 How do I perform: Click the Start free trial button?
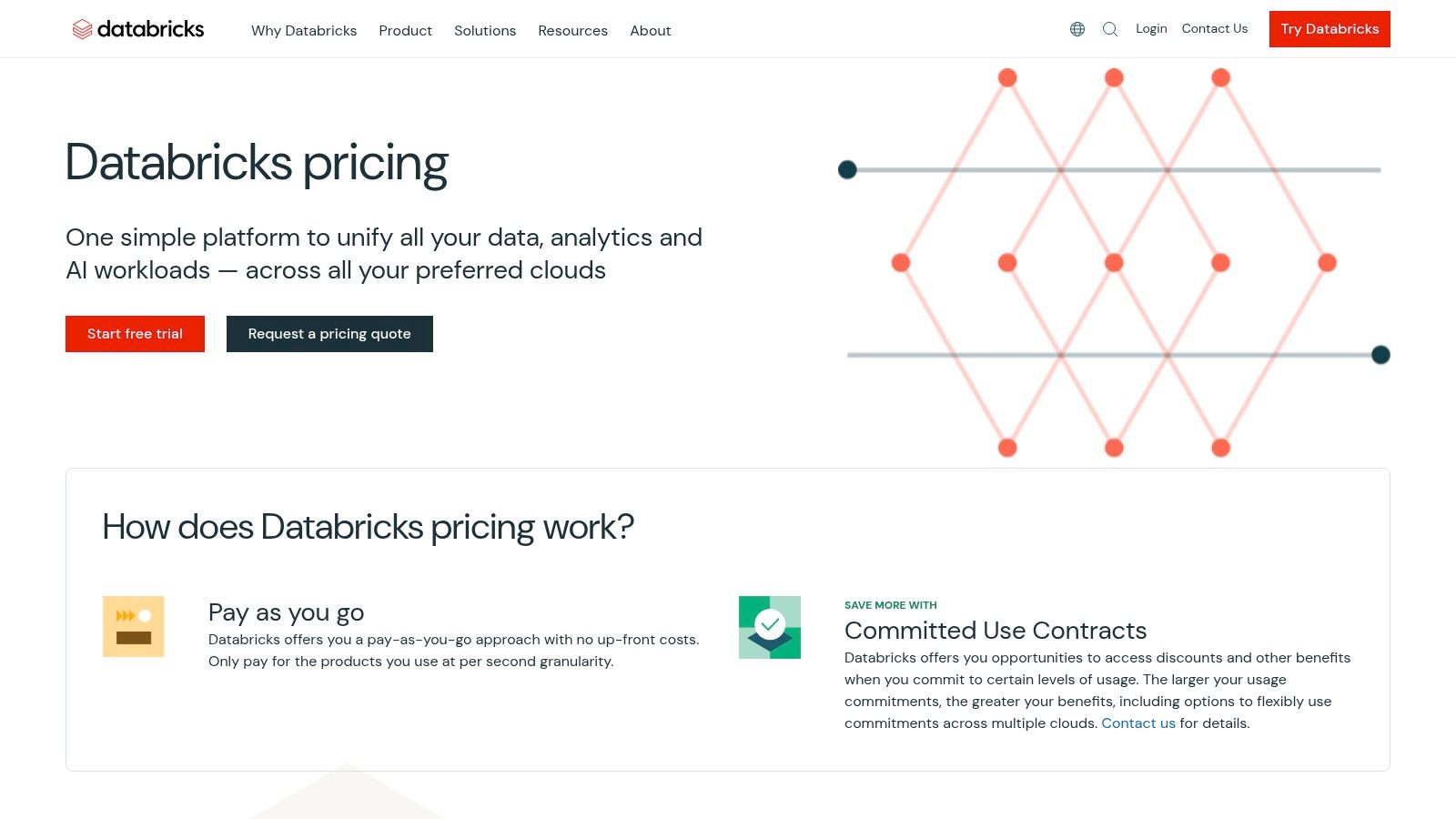point(135,333)
